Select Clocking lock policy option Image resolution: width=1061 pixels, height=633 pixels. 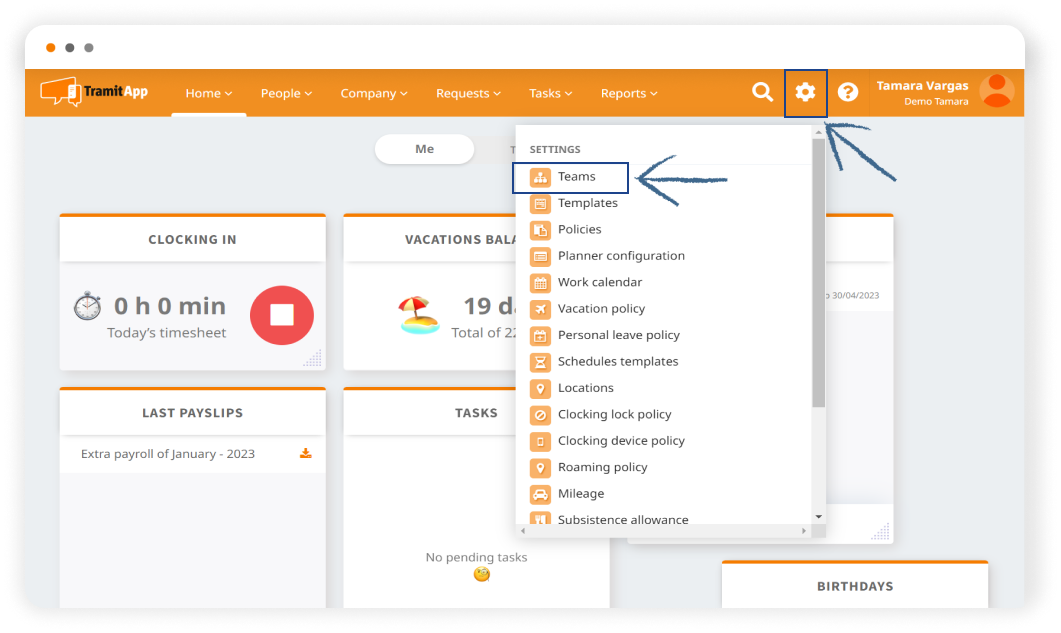click(614, 415)
